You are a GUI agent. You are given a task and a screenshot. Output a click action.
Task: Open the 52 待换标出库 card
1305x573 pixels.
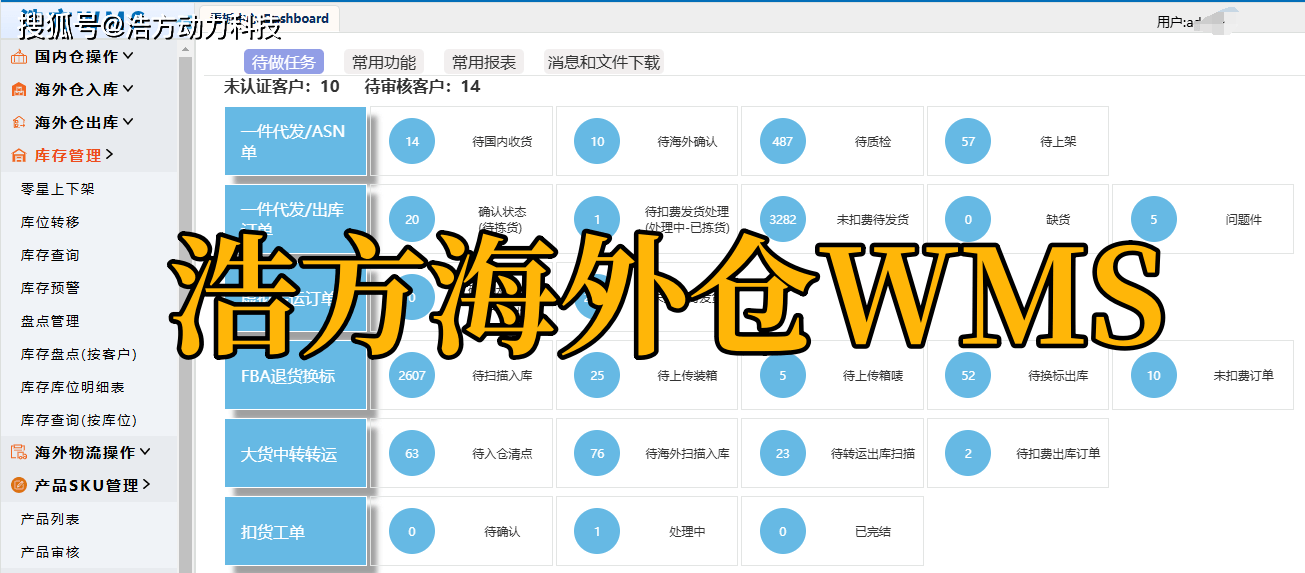click(x=1018, y=375)
